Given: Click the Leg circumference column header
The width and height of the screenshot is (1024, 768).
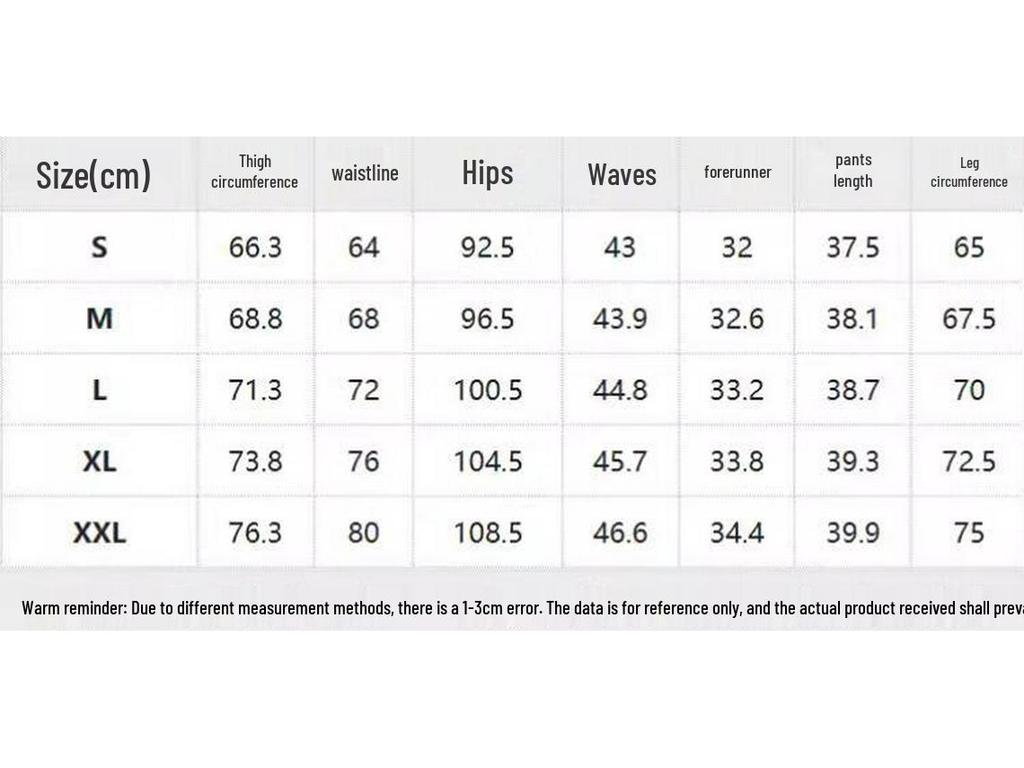Looking at the screenshot, I should [x=969, y=172].
